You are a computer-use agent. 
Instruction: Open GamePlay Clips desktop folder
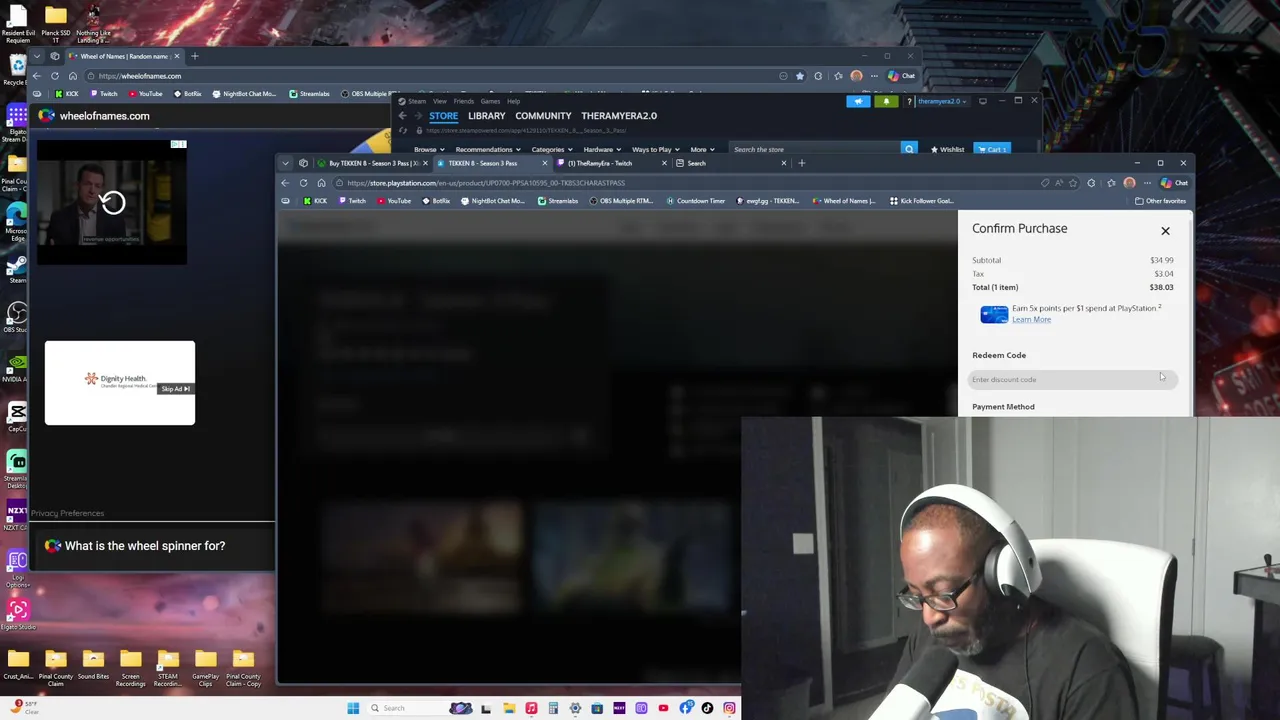205,667
